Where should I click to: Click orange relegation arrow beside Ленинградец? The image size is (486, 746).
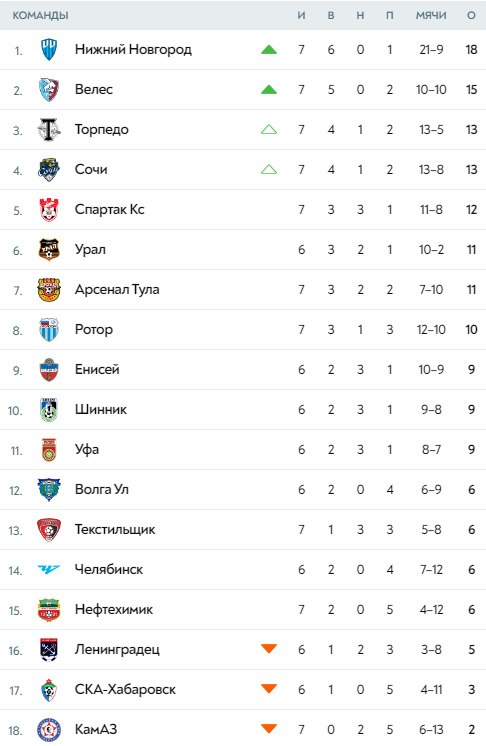(269, 648)
